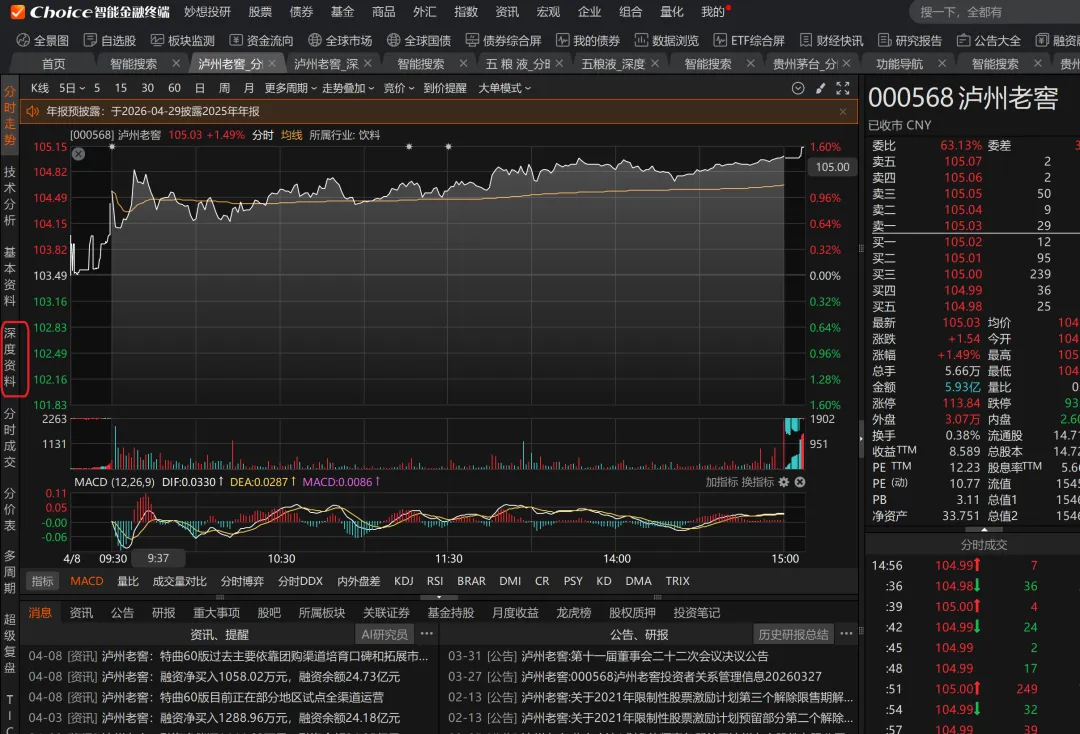Screen dimensions: 1080x734
Task: Select RSI indicator
Action: 435,581
